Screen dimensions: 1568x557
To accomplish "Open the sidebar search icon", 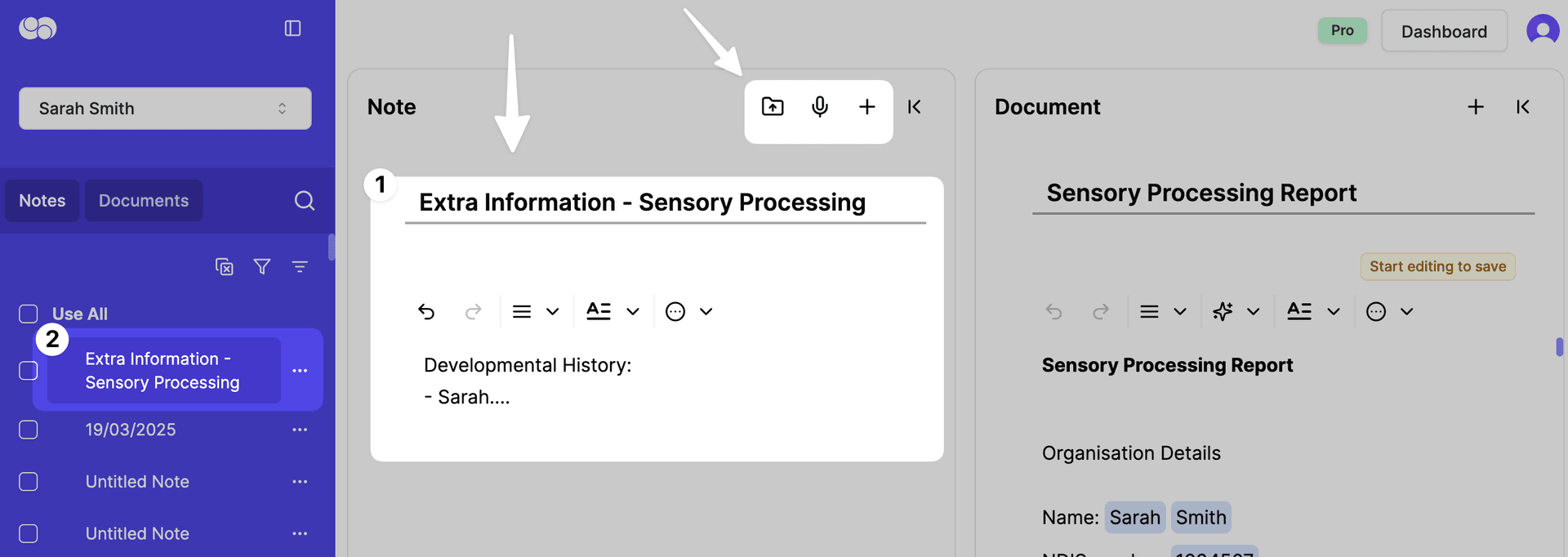I will [x=305, y=201].
